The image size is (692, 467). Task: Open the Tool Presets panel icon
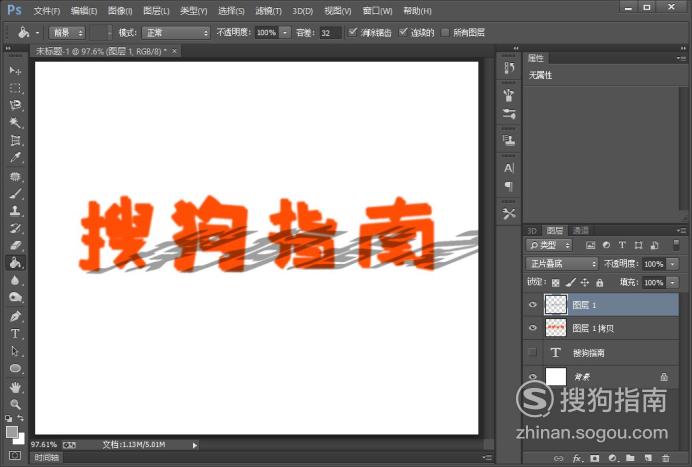click(509, 214)
